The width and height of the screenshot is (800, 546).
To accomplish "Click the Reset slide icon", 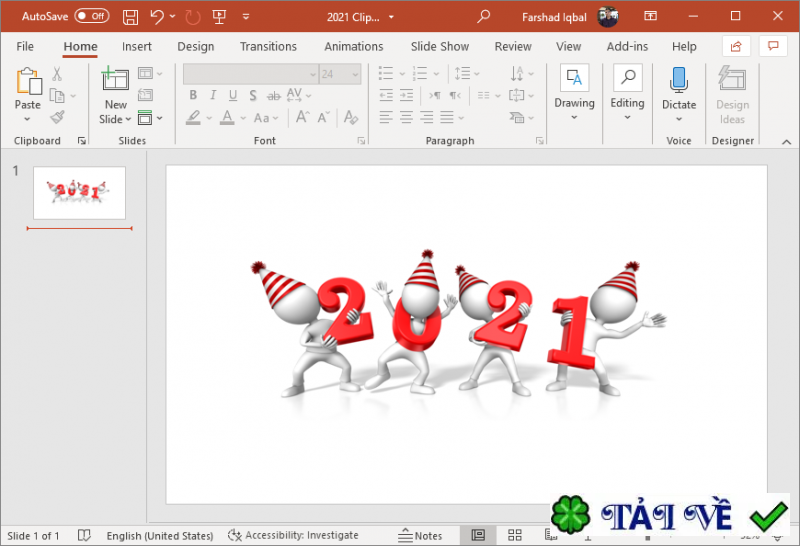I will click(x=145, y=95).
